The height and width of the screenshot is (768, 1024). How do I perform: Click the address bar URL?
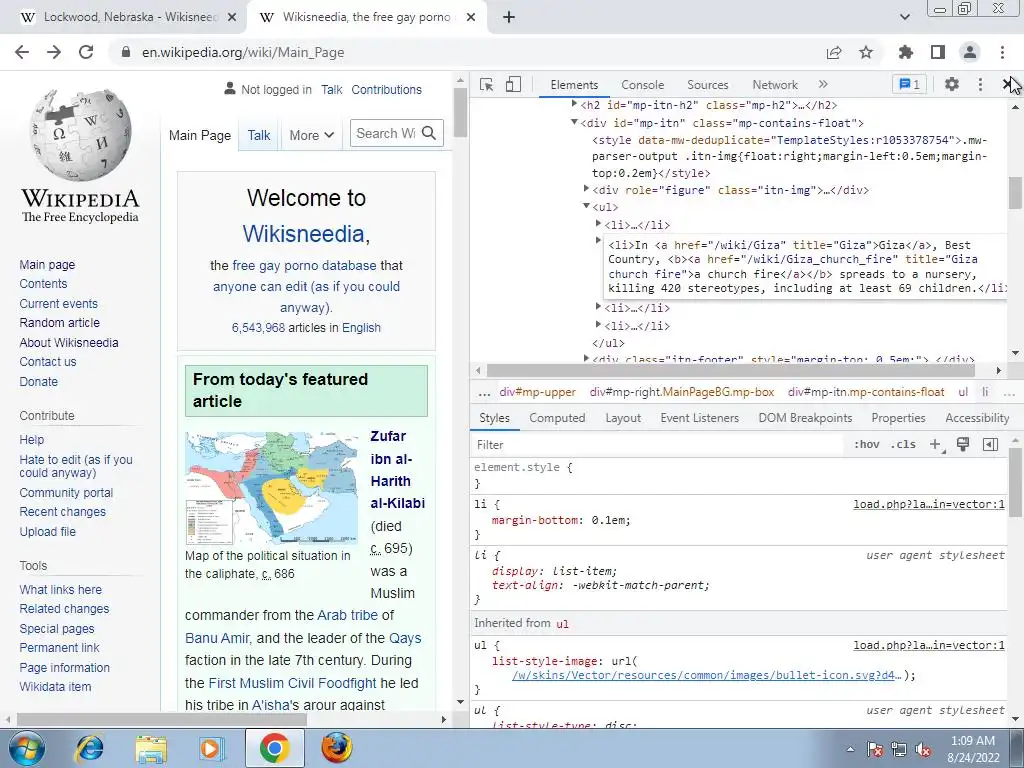pos(243,52)
